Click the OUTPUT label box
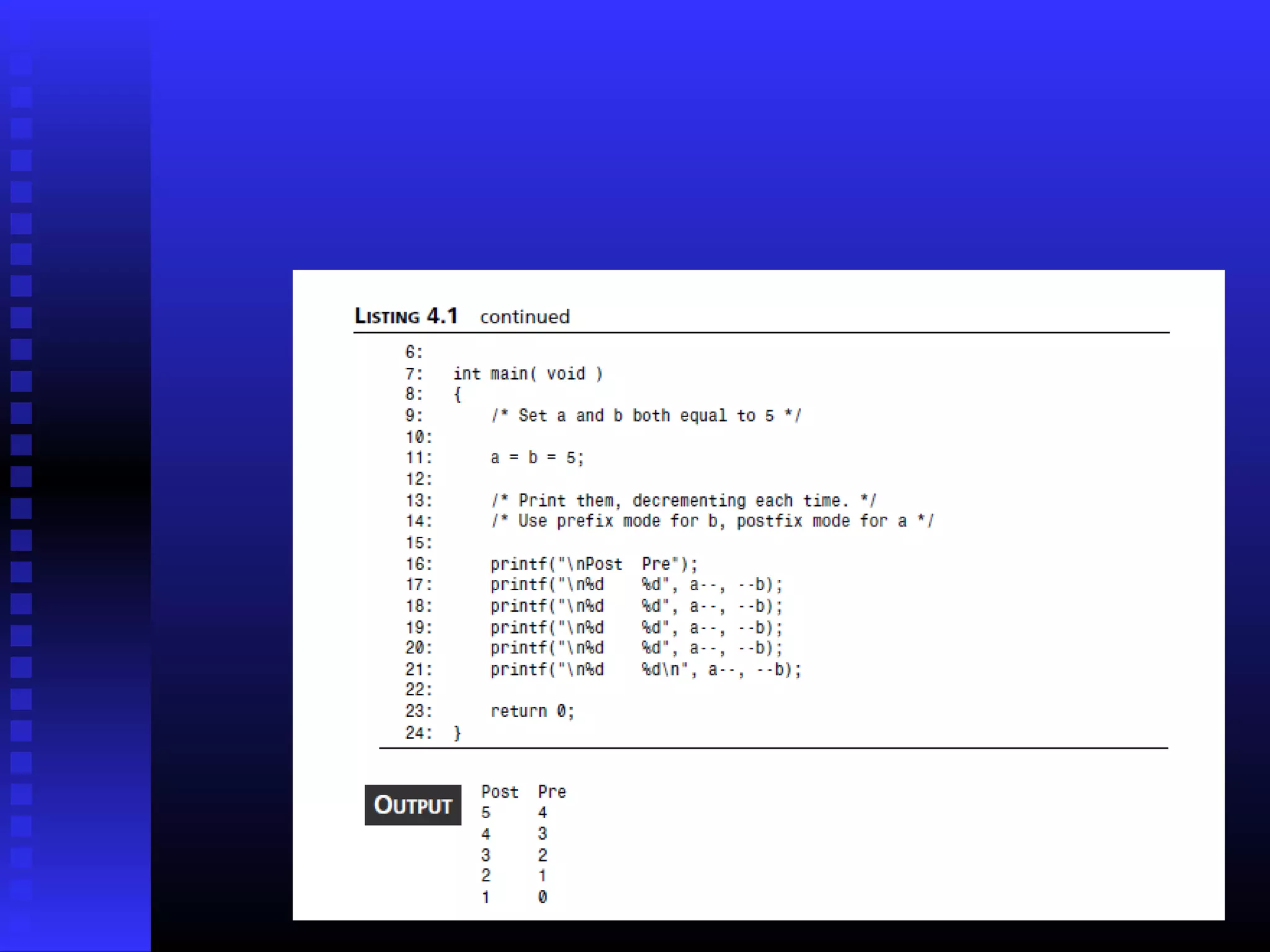Image resolution: width=1270 pixels, height=952 pixels. tap(412, 804)
